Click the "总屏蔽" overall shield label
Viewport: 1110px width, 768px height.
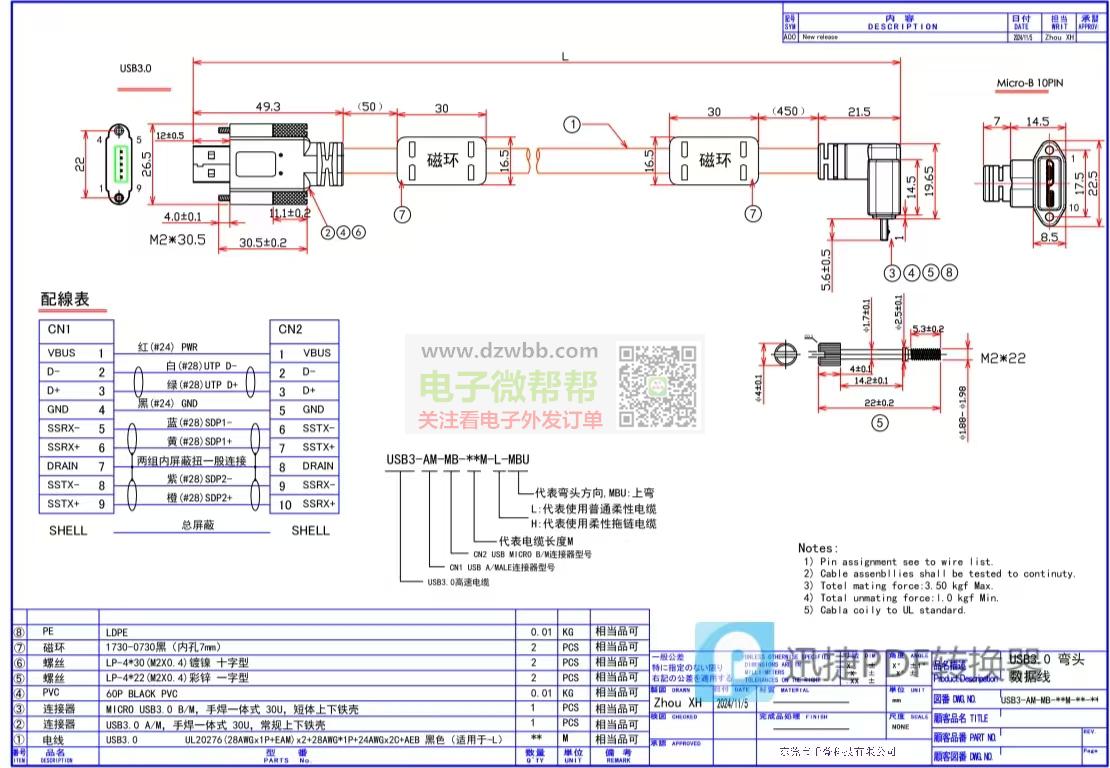pyautogui.click(x=198, y=525)
